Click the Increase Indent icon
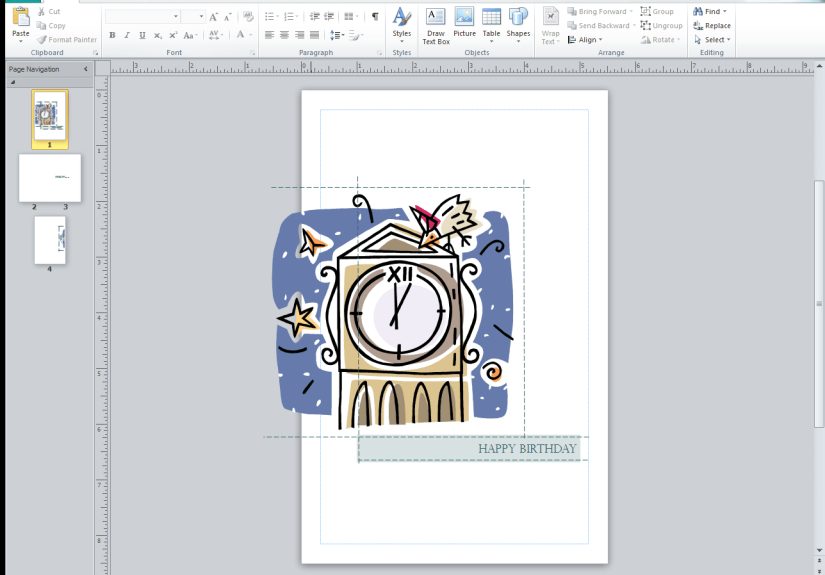 click(x=329, y=17)
